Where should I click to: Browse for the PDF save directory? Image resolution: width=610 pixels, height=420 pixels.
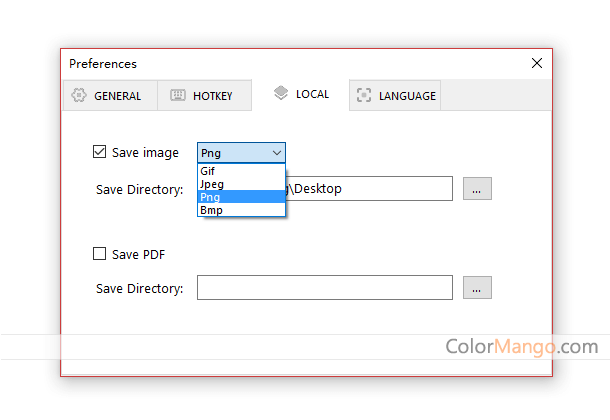click(x=477, y=288)
